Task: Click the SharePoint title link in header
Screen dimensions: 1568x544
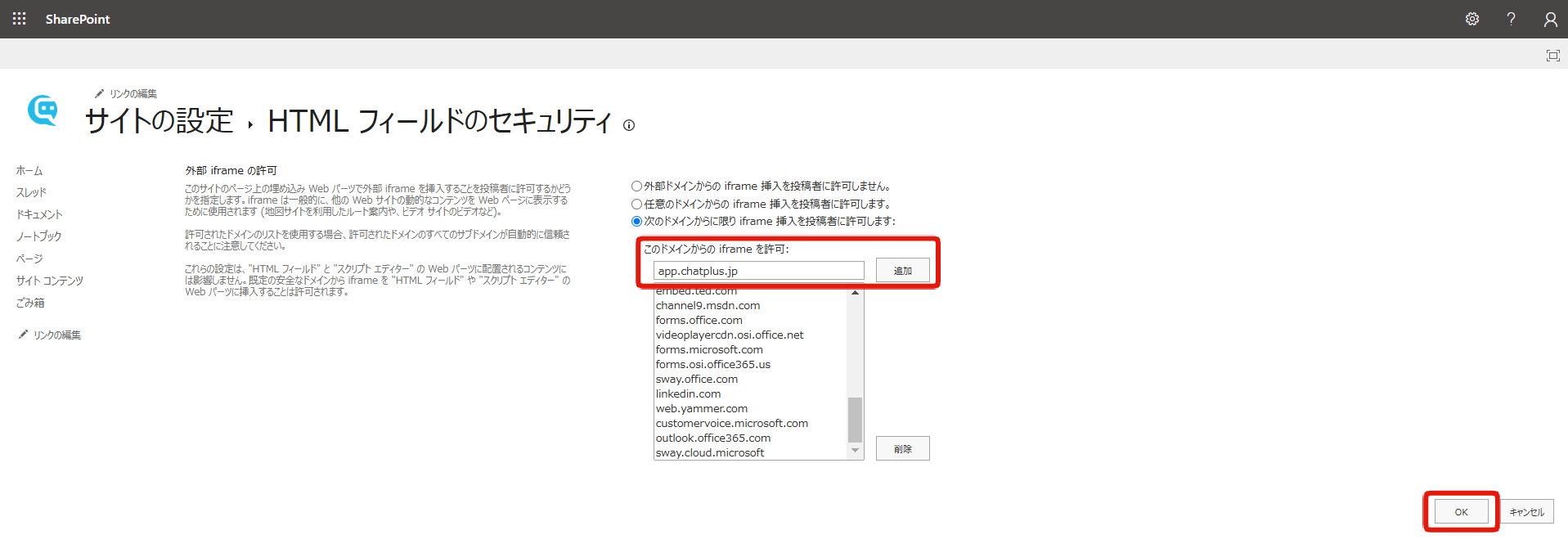Action: click(78, 19)
